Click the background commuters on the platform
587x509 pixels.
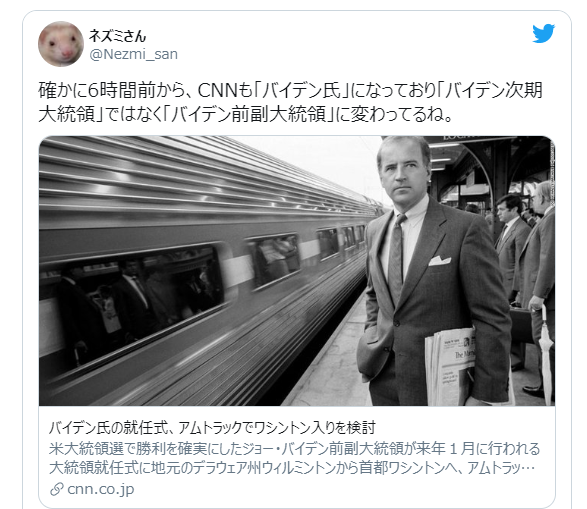tap(524, 269)
